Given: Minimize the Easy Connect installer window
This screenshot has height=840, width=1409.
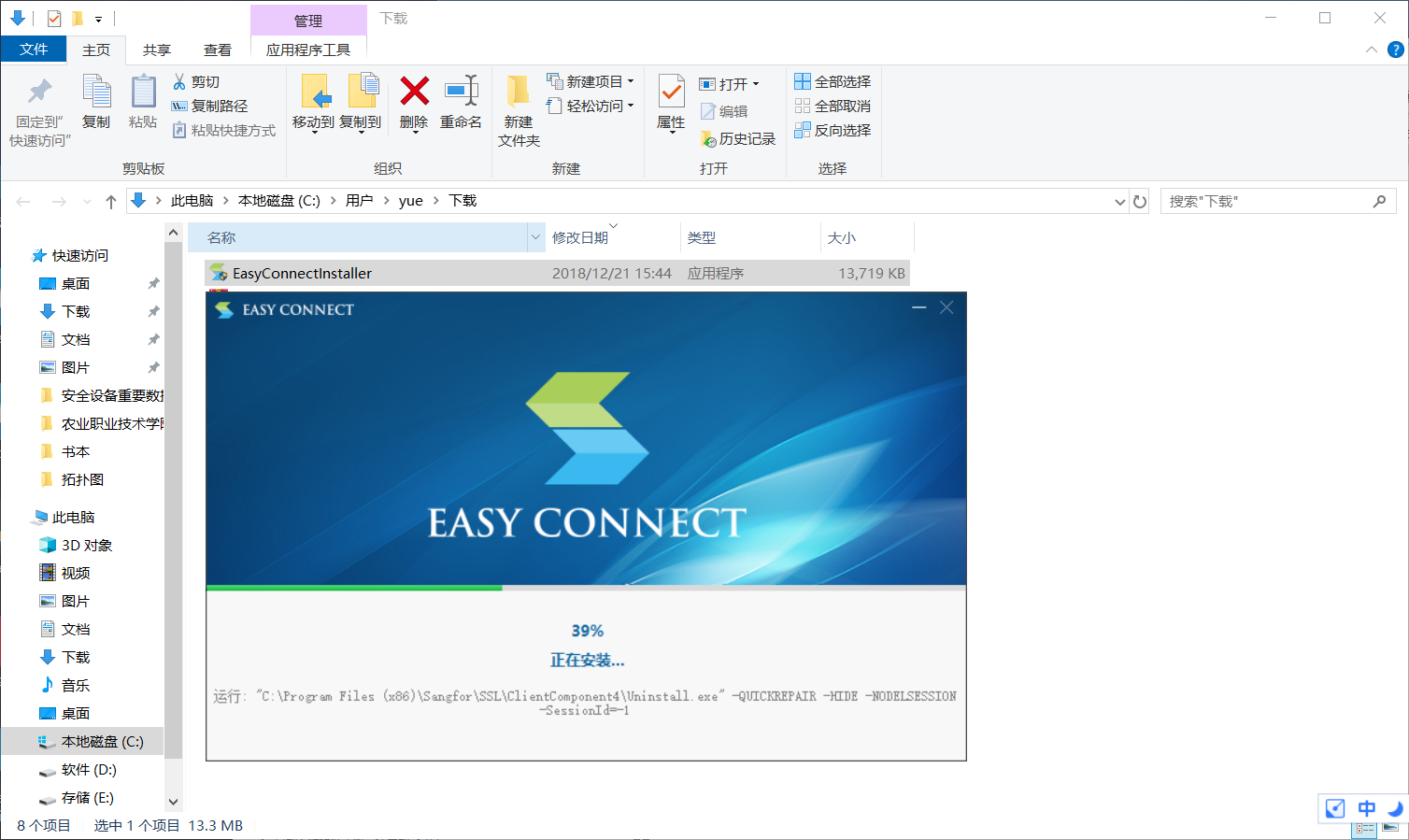Looking at the screenshot, I should coord(919,307).
